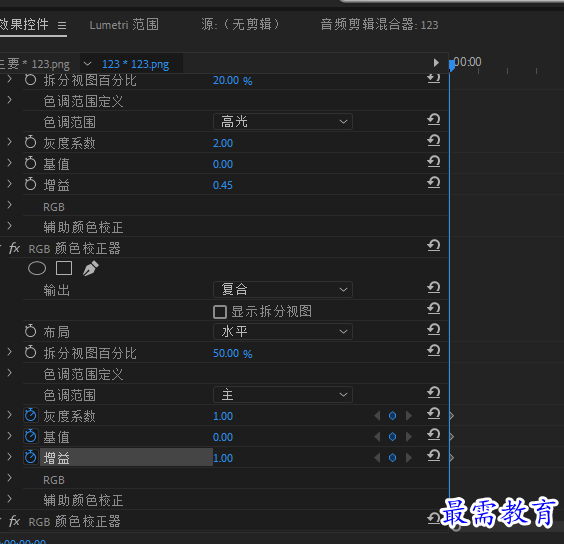Screen dimensions: 564x544
Task: Toggle stopwatch for 拆分视图百分比 50.00 %
Action: click(31, 352)
